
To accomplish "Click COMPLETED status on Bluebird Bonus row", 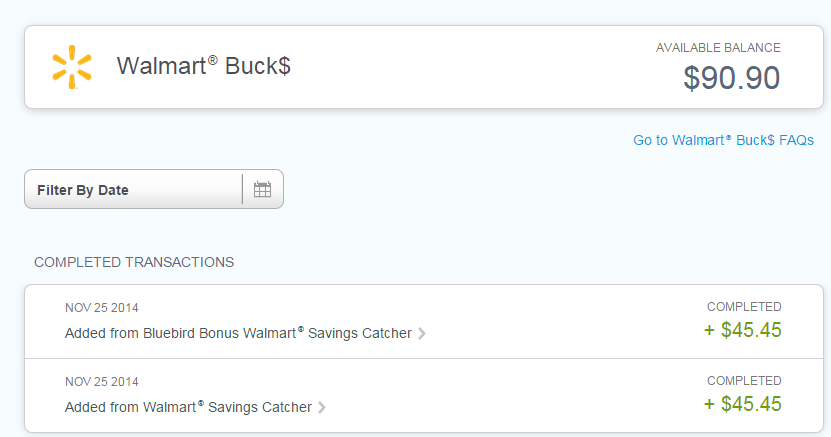I will (744, 307).
